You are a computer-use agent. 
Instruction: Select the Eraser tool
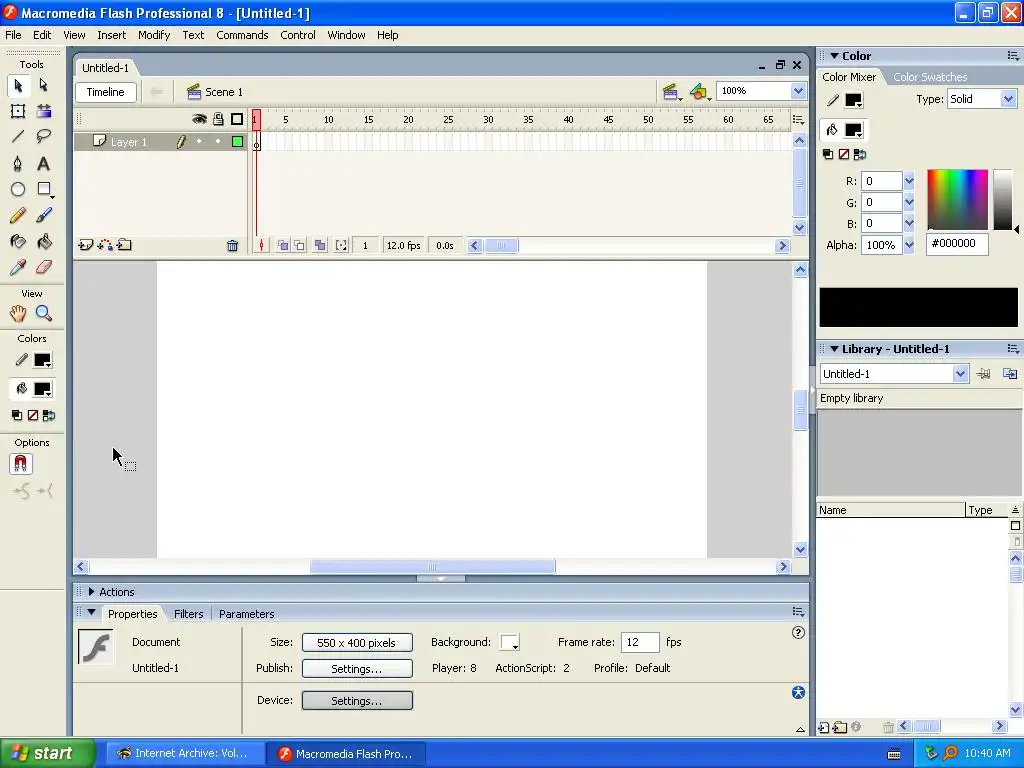point(44,267)
